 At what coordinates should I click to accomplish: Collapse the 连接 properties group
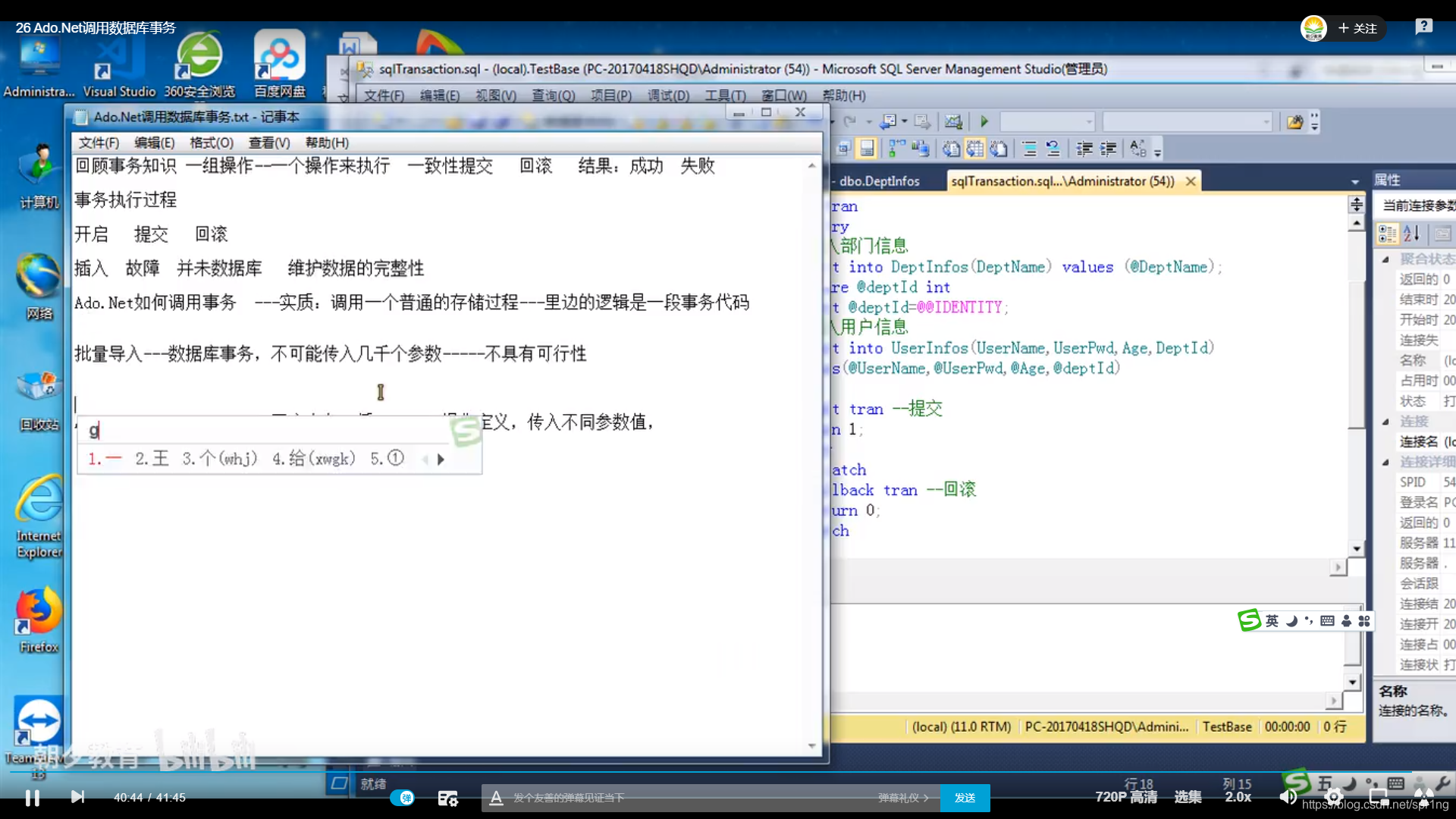1385,422
